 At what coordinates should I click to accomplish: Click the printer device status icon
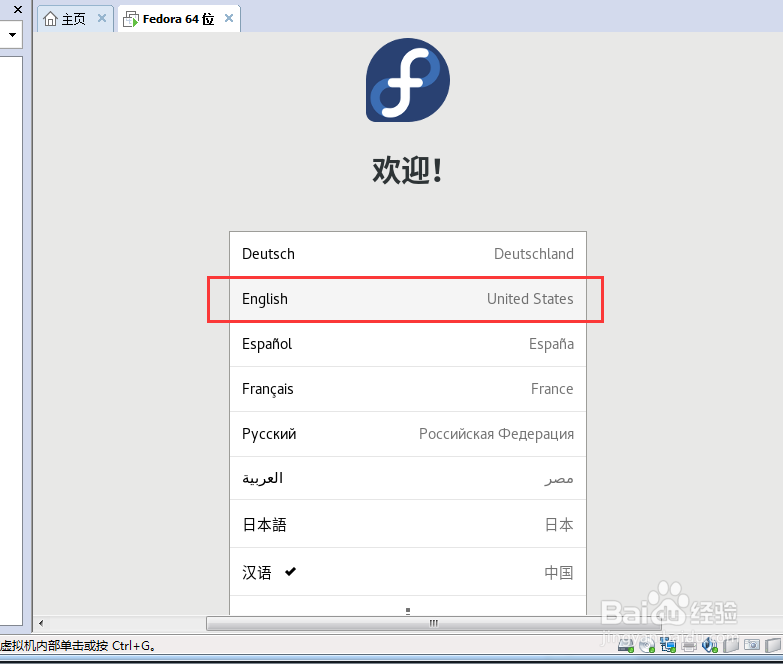point(689,646)
